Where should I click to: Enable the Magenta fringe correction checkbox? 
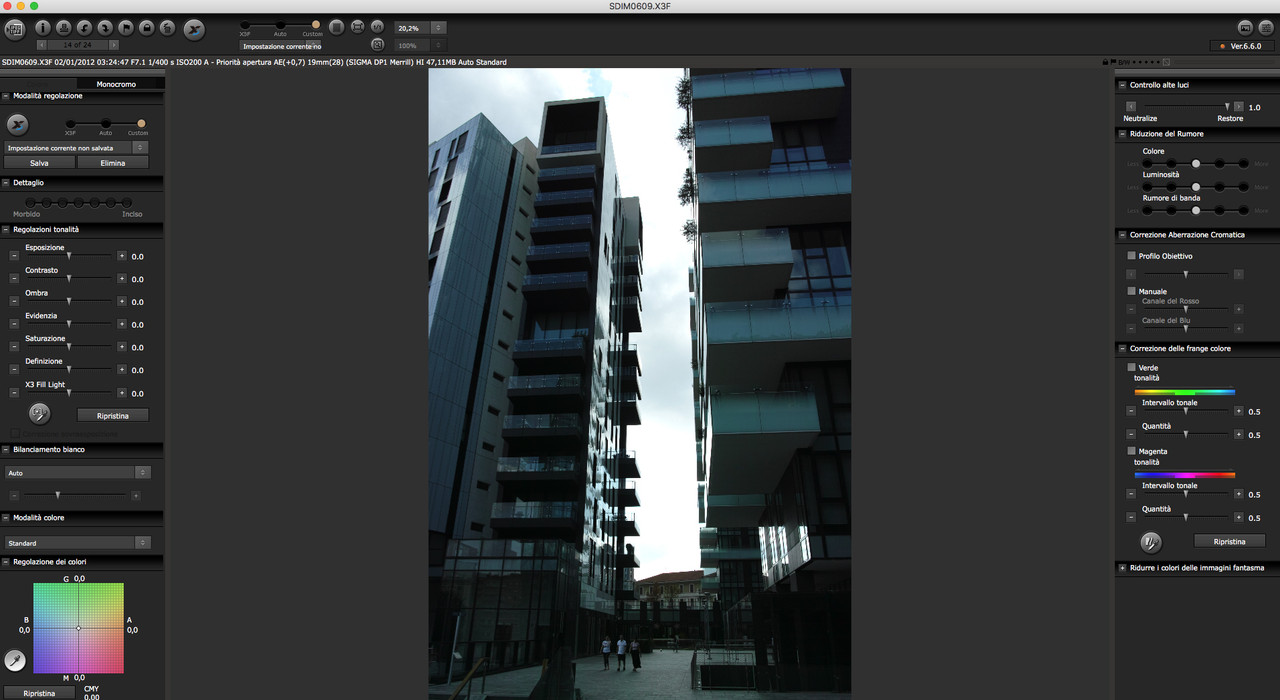point(1132,451)
